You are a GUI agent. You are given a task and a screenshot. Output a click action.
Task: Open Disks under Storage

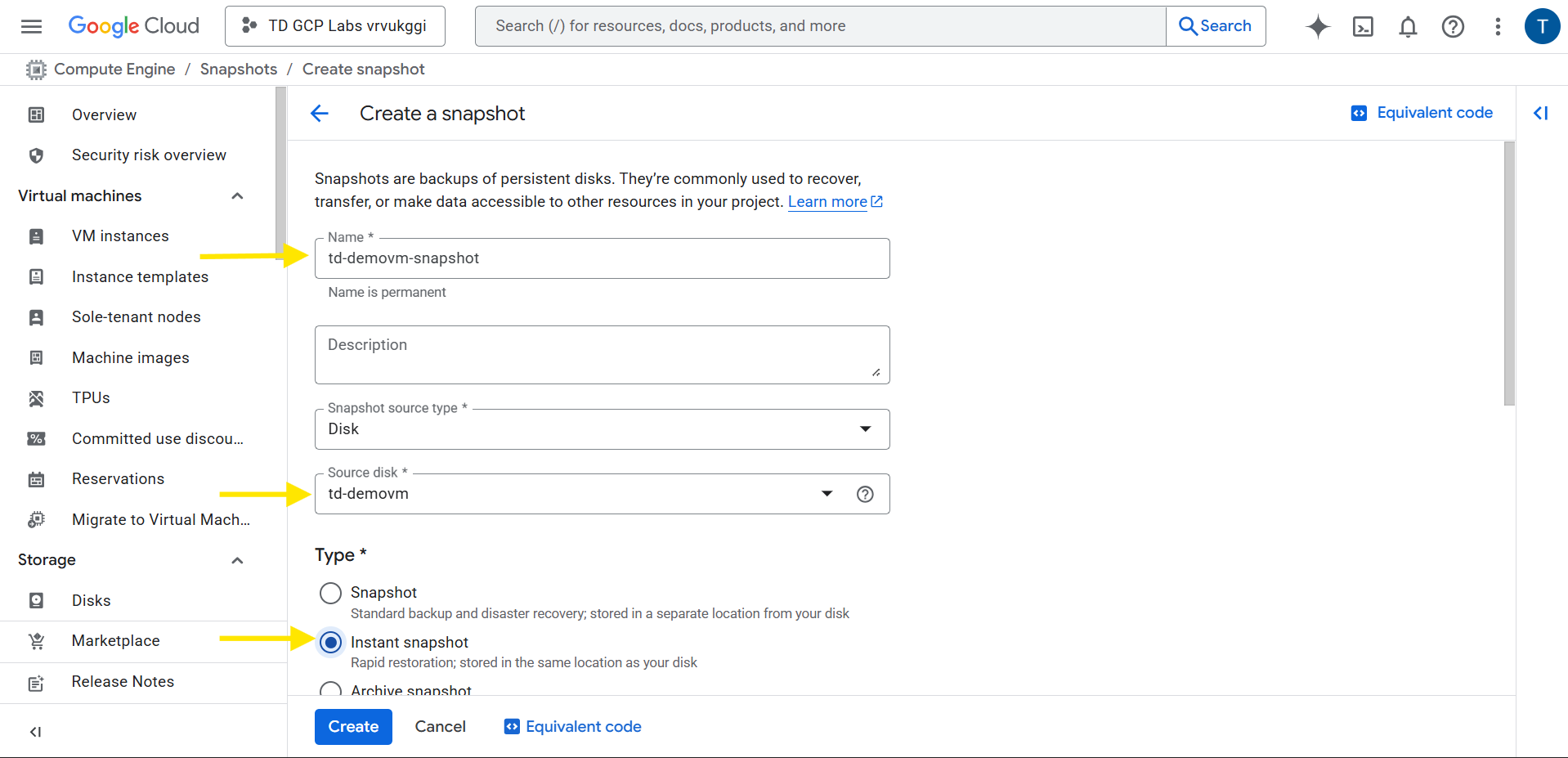tap(91, 601)
